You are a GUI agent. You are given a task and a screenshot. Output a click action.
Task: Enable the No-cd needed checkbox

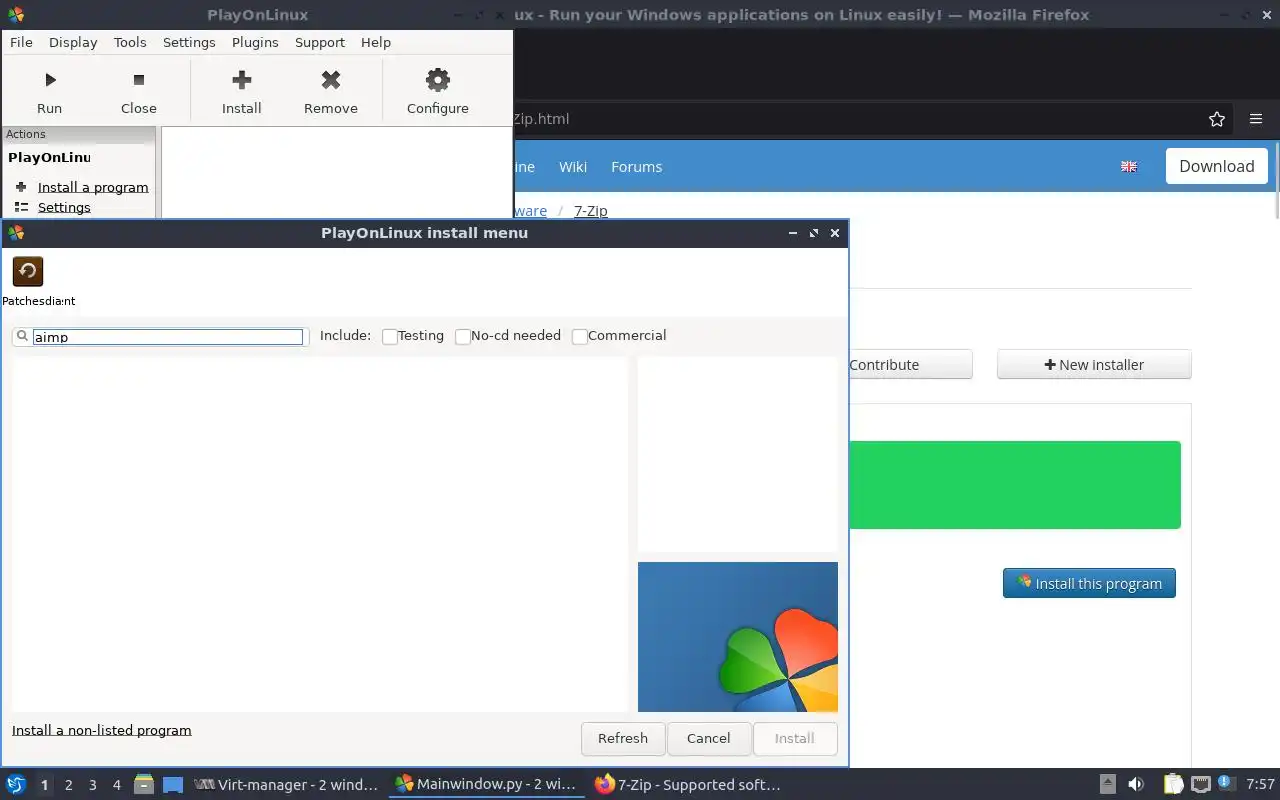click(463, 337)
